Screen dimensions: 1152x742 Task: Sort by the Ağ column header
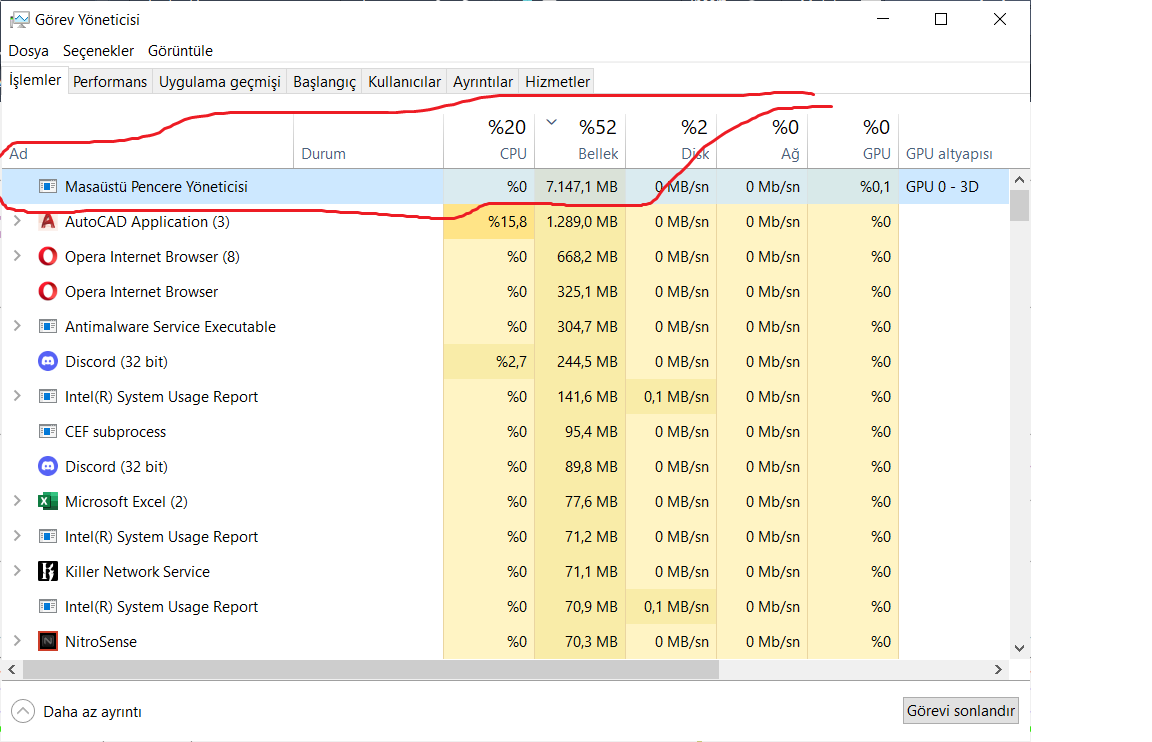click(x=763, y=141)
